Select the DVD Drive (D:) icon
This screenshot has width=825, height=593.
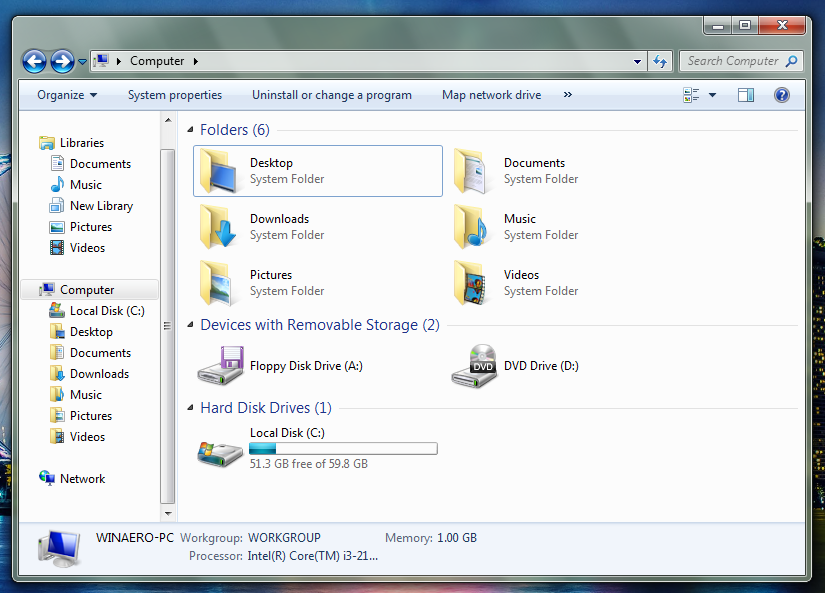point(474,366)
